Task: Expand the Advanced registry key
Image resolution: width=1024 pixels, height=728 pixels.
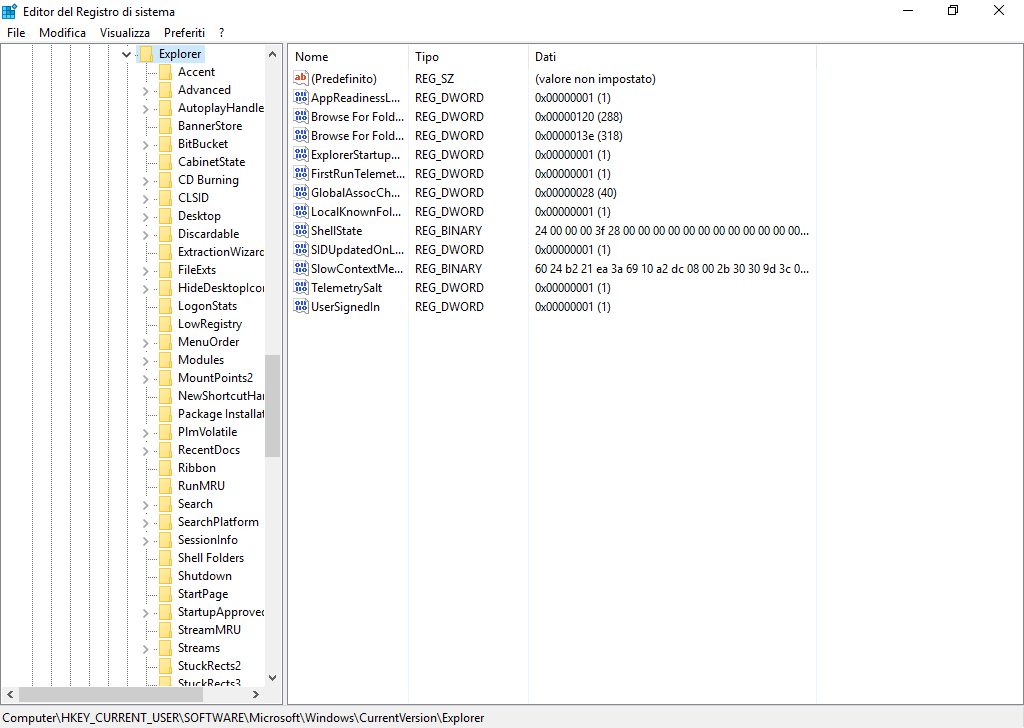Action: 146,90
